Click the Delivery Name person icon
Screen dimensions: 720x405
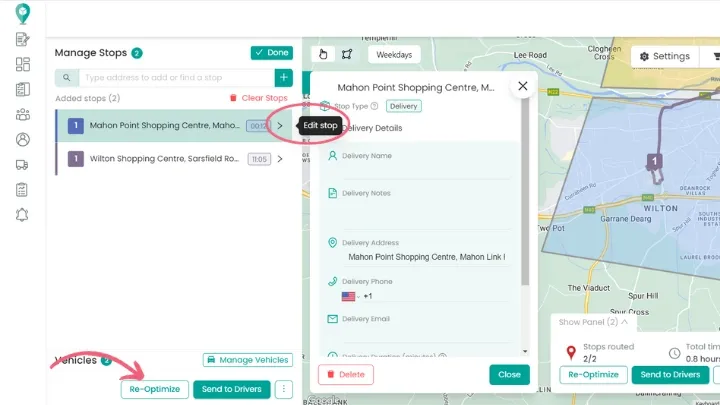[x=332, y=156]
